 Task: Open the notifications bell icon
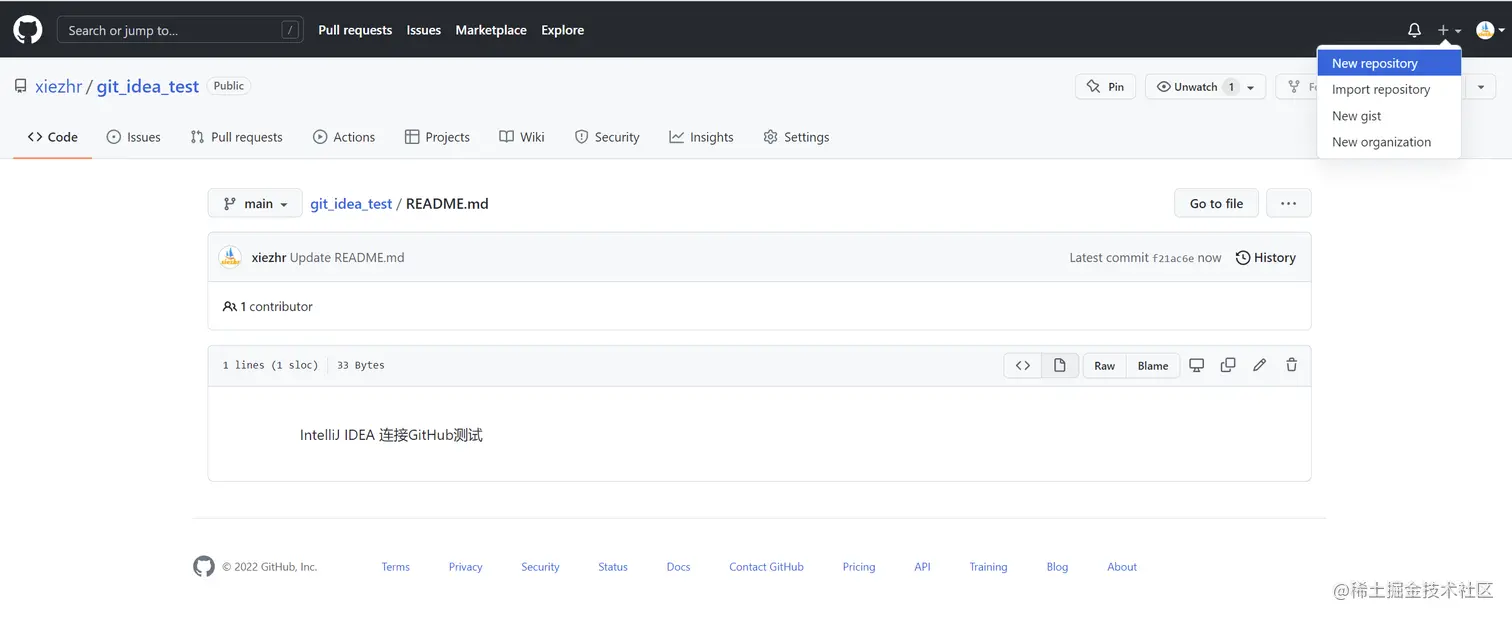click(x=1414, y=30)
